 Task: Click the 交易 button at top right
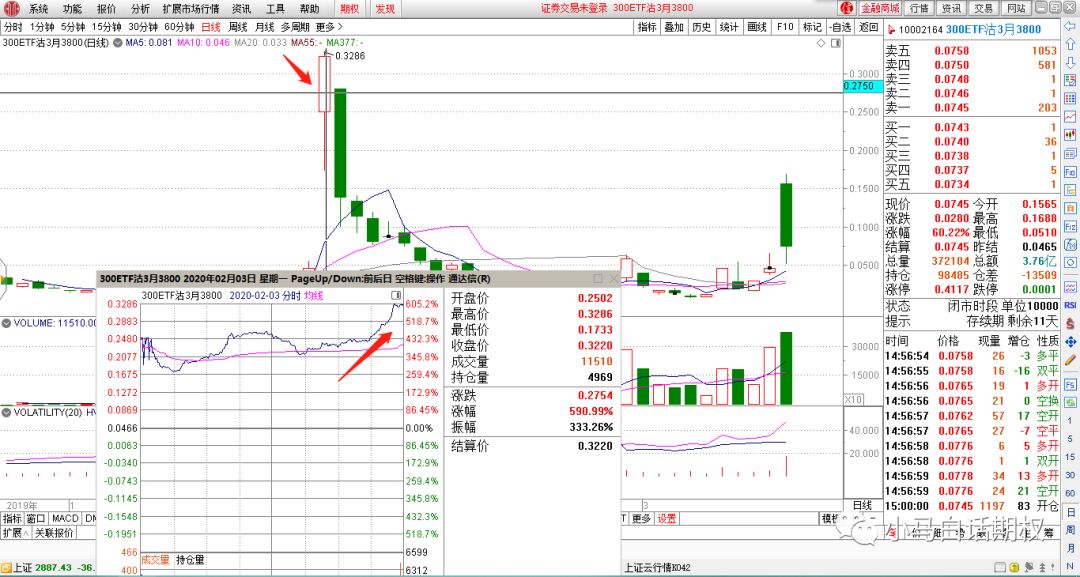[x=983, y=8]
